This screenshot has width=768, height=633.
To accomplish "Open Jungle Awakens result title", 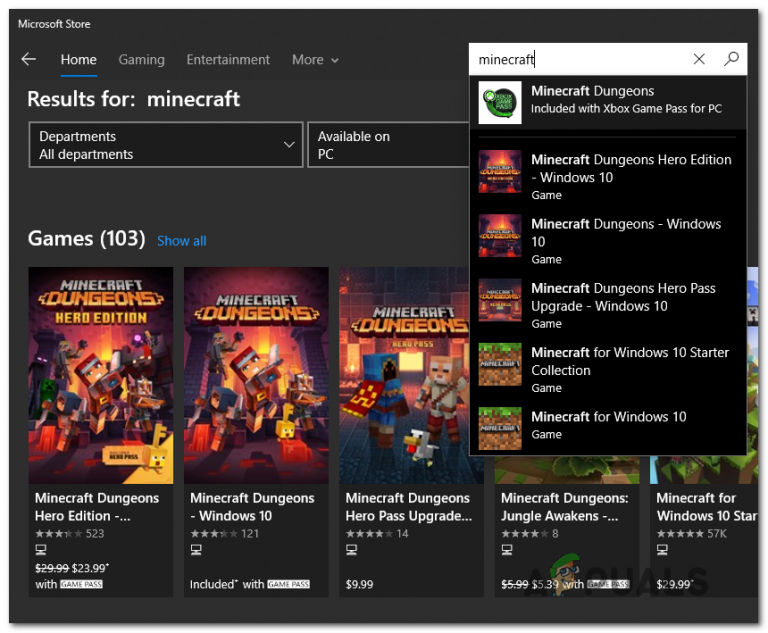I will [x=565, y=507].
